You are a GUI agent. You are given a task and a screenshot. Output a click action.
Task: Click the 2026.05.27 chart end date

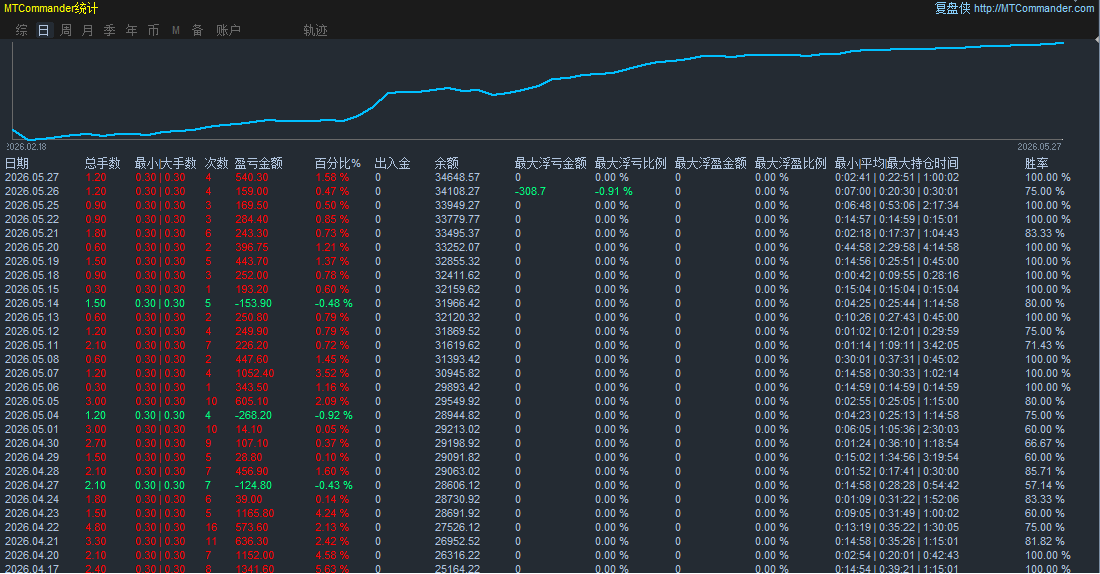1039,147
